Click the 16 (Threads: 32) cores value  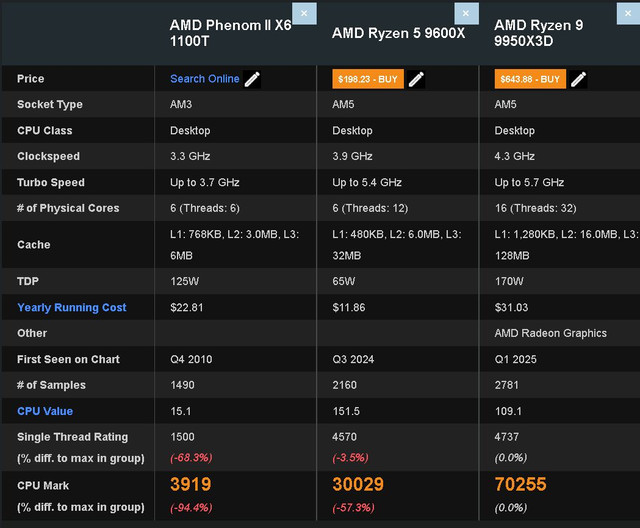click(536, 208)
